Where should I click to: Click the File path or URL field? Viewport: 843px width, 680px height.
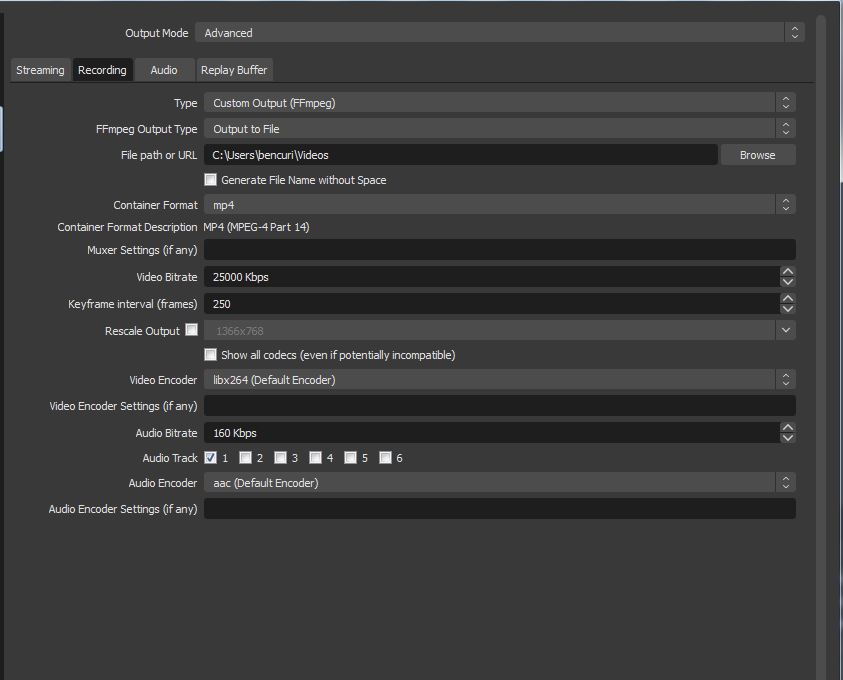(460, 155)
